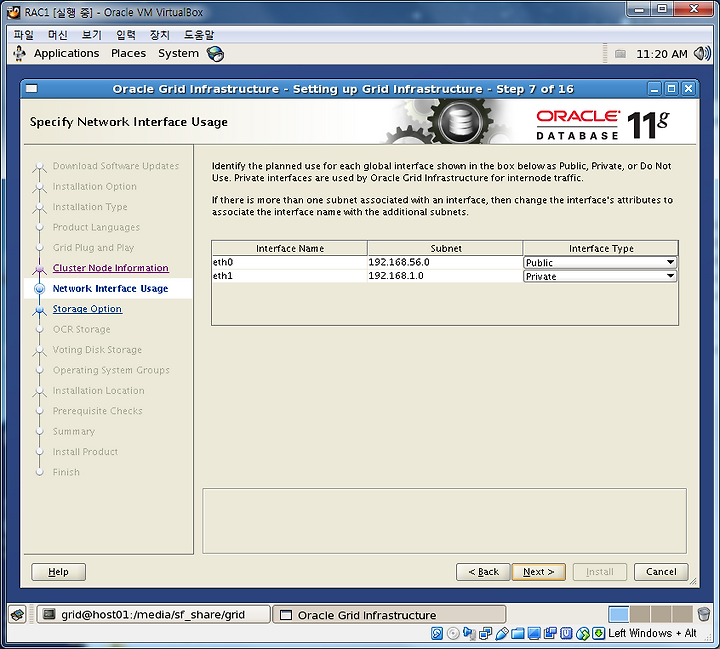Viewport: 720px width, 649px height.
Task: Click the Show Desktop icon in bottom panel
Action: (18, 615)
